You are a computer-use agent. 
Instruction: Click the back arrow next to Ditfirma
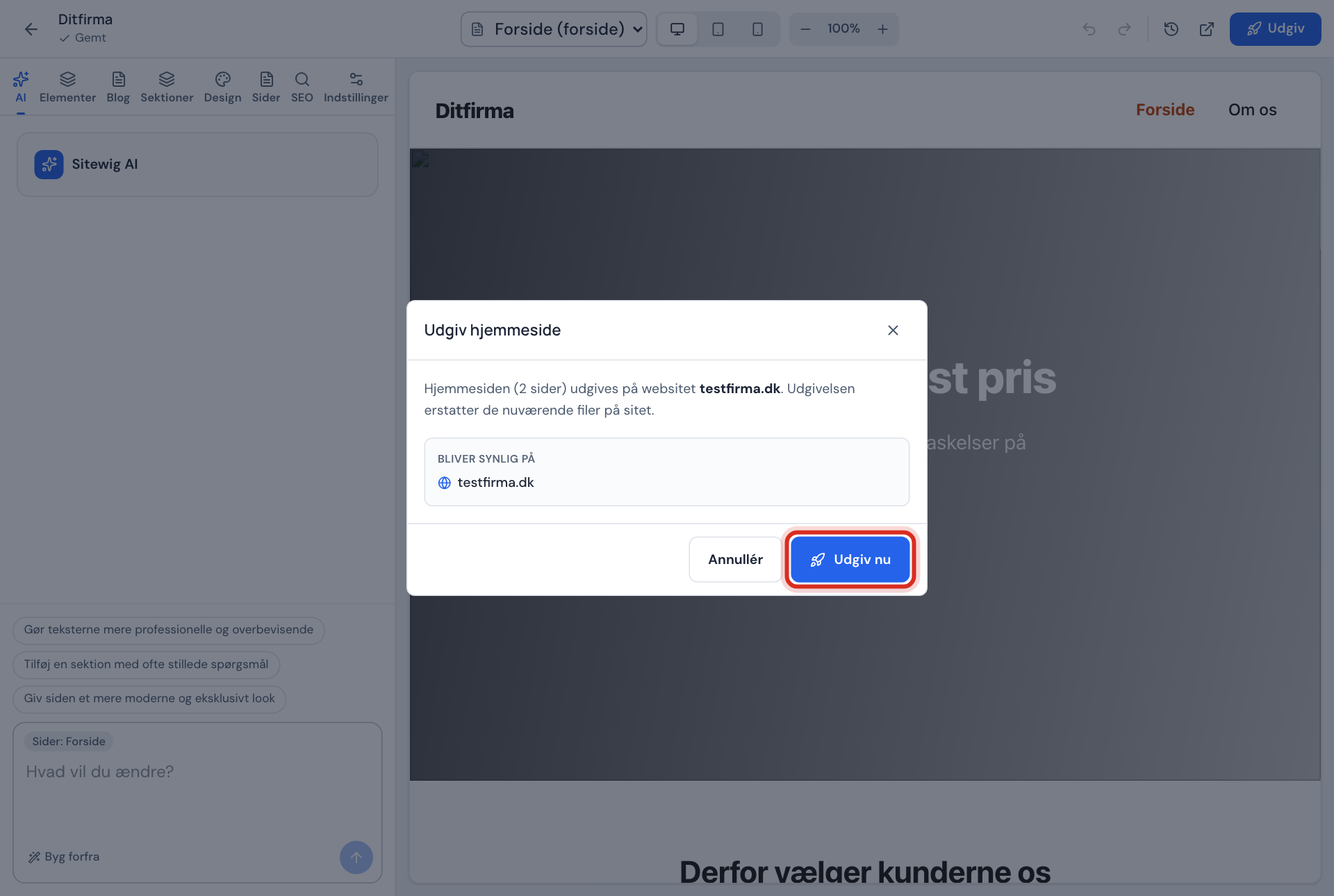click(x=31, y=29)
